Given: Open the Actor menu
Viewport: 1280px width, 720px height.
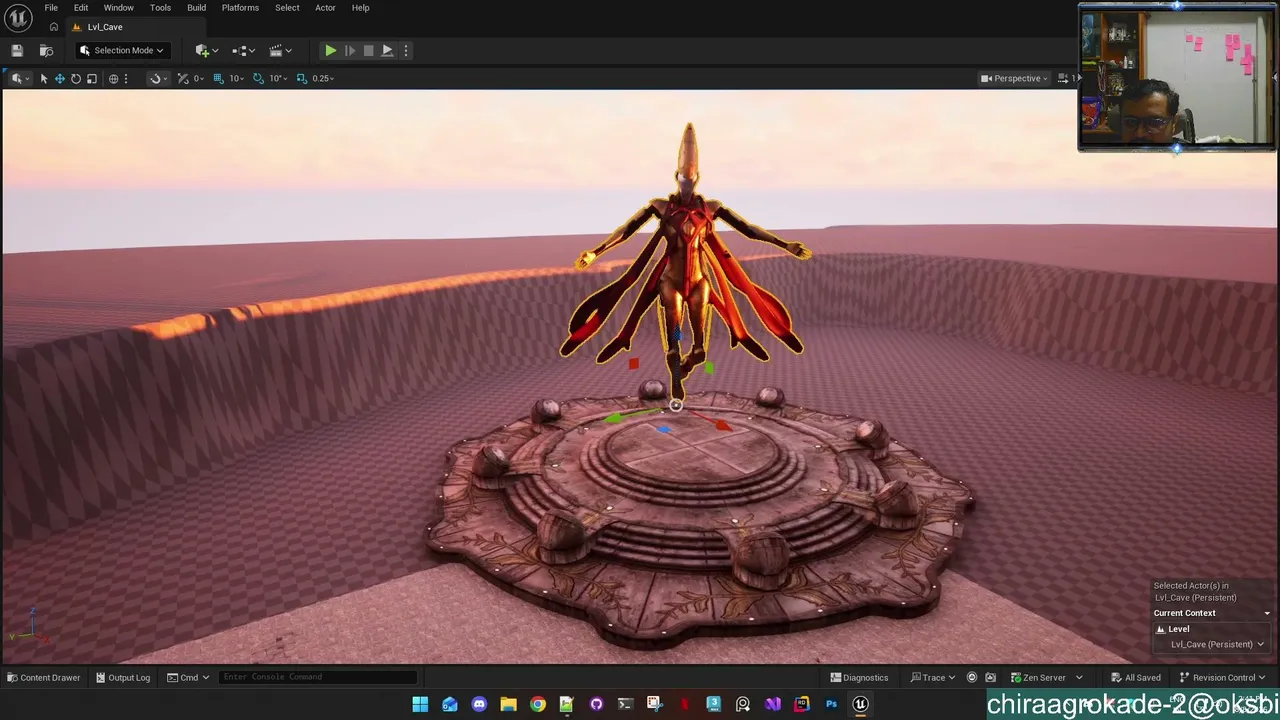Looking at the screenshot, I should 325,7.
